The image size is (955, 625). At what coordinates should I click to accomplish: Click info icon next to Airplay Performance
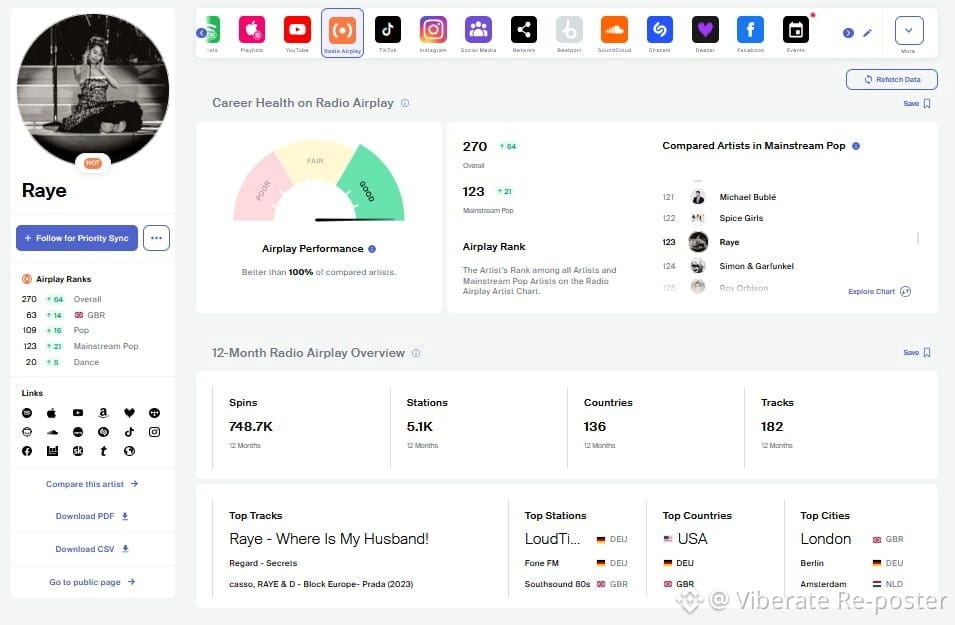(x=372, y=249)
